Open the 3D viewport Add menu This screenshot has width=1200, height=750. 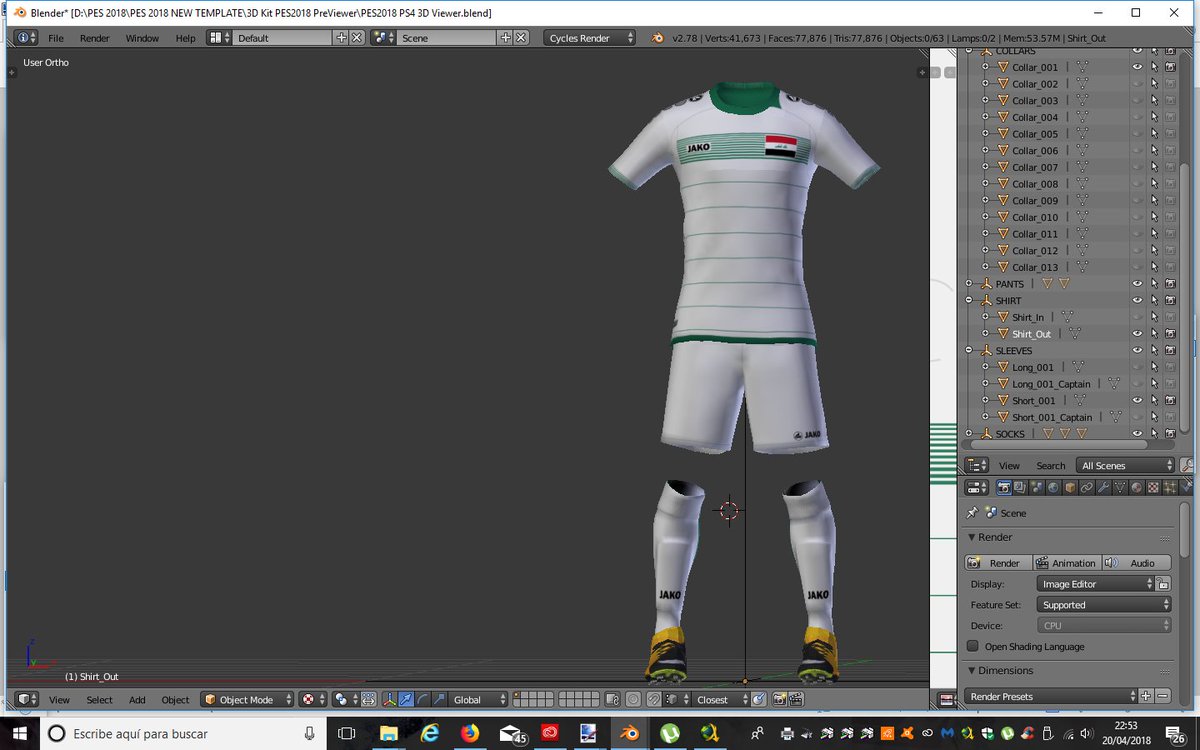pyautogui.click(x=137, y=700)
